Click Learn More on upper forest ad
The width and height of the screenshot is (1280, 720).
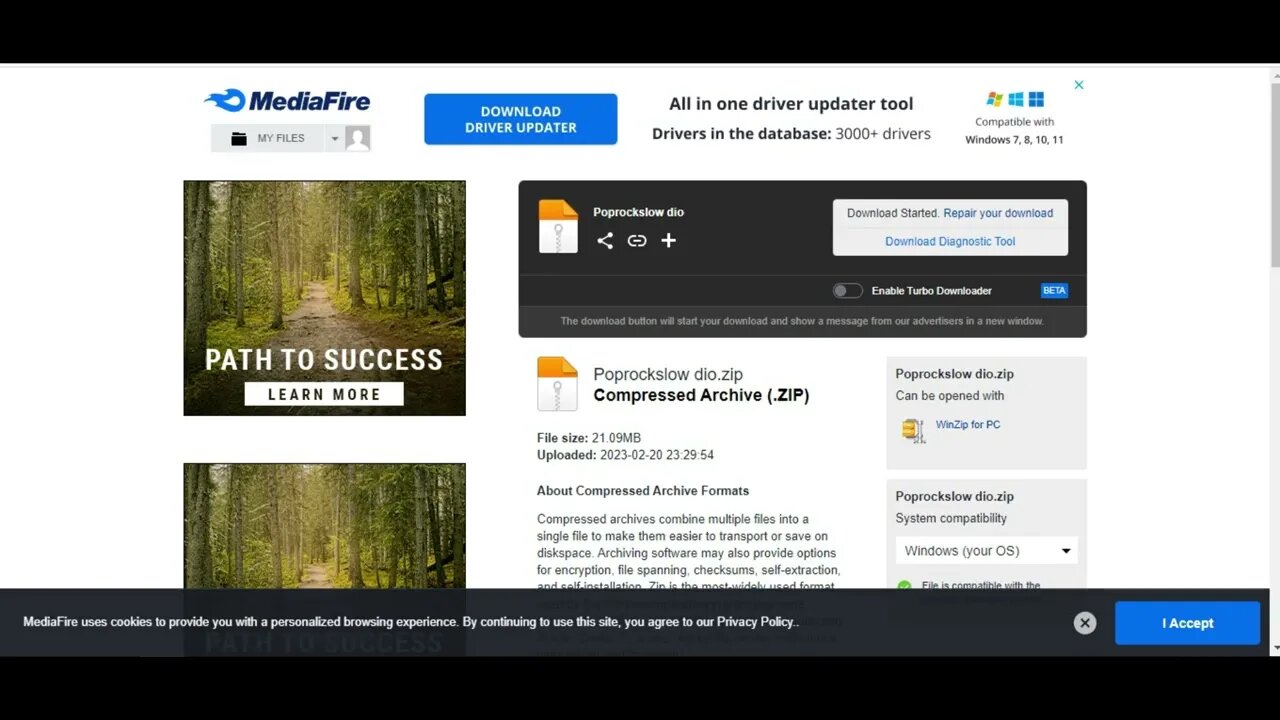click(324, 394)
